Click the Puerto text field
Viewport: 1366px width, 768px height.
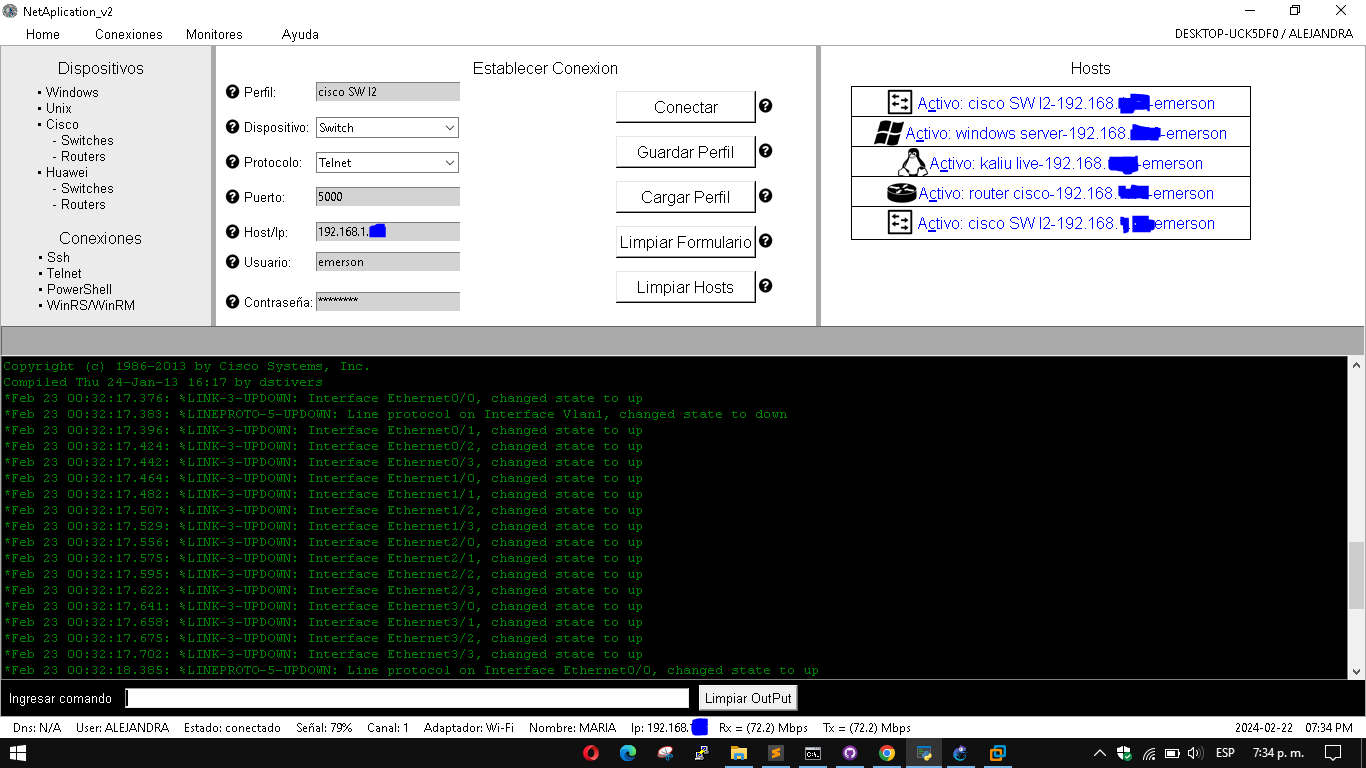pos(388,197)
